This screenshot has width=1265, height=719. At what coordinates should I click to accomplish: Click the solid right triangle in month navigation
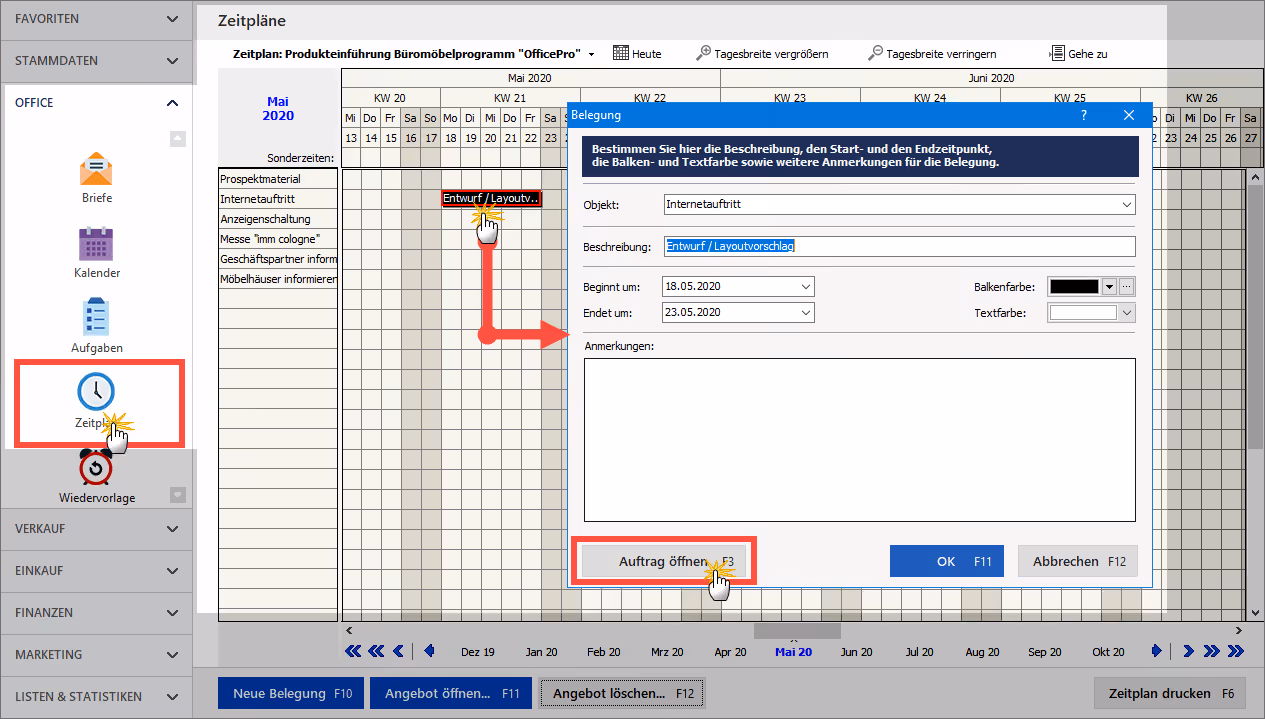pos(1157,651)
